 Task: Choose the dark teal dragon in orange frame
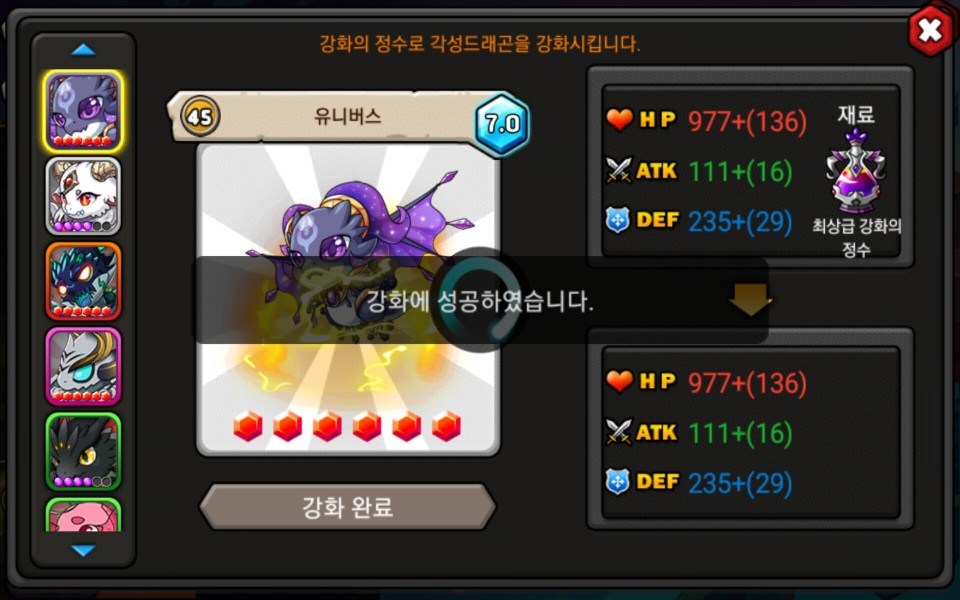point(83,282)
